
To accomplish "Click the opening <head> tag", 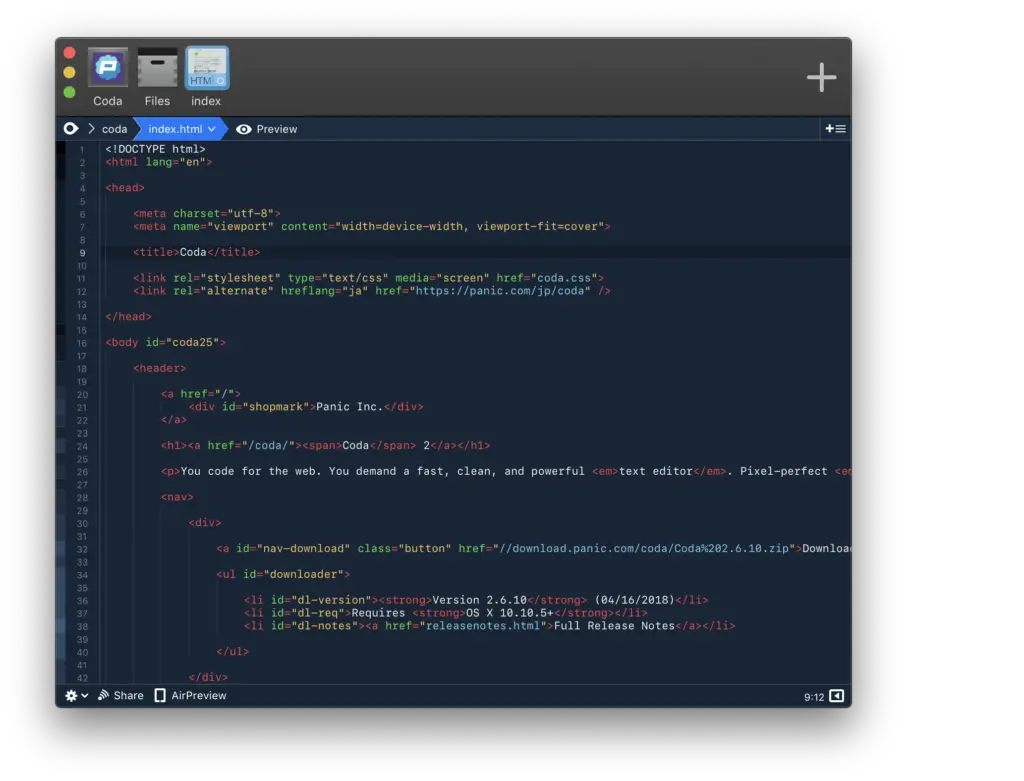I will pos(125,187).
